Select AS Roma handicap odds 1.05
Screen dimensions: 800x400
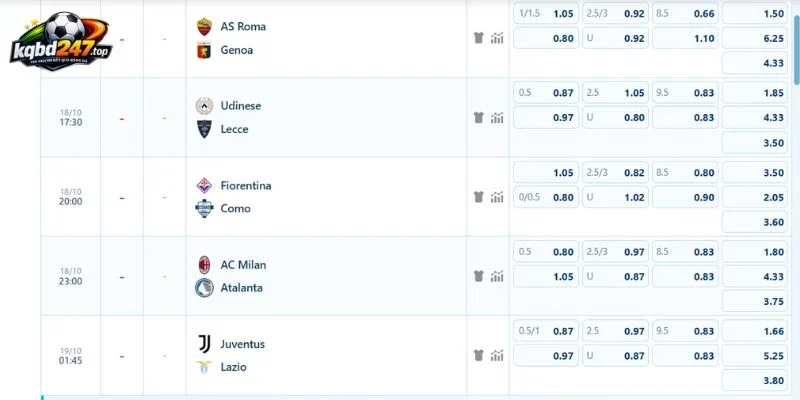tap(546, 14)
